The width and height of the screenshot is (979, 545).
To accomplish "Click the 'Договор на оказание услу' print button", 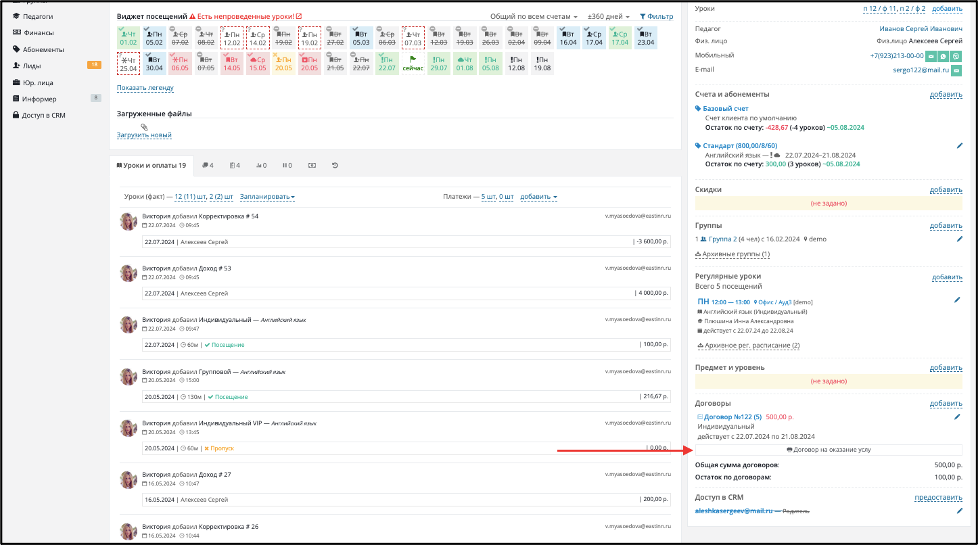I will [x=829, y=449].
